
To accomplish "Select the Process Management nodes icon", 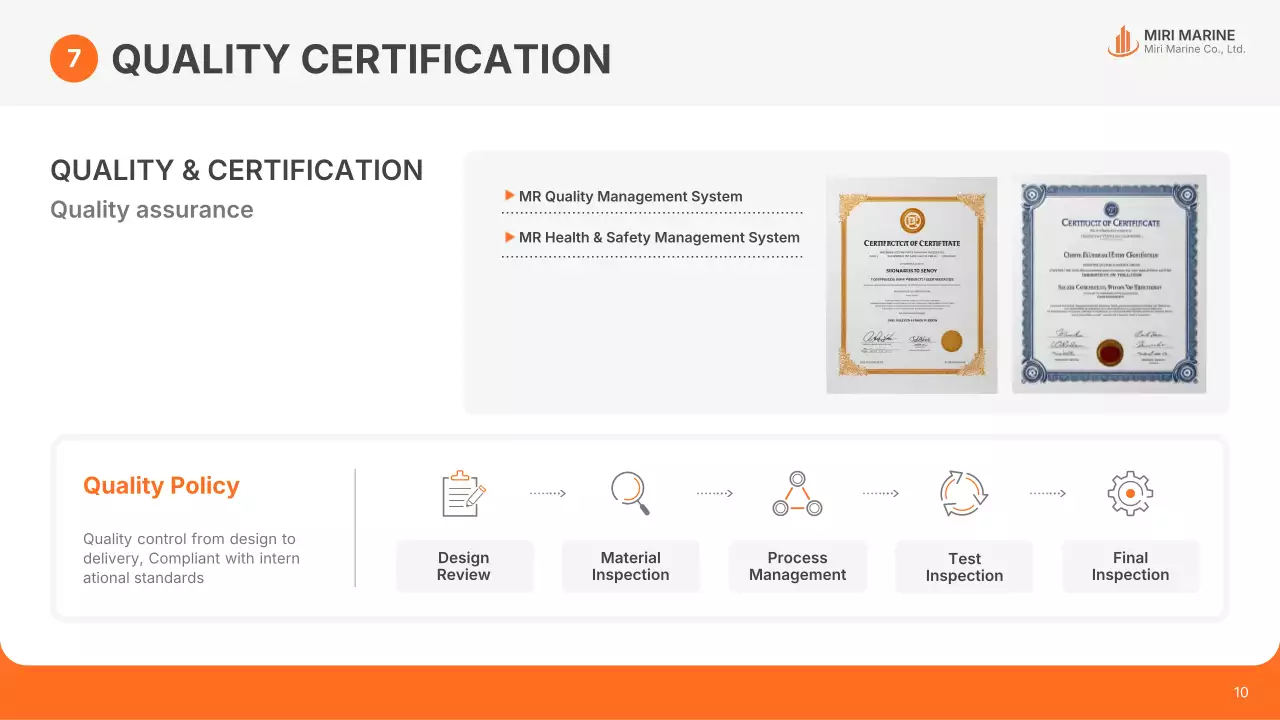I will point(797,493).
